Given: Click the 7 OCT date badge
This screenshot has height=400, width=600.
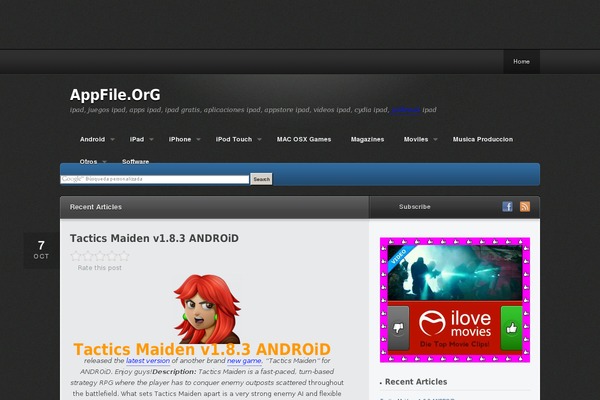Looking at the screenshot, I should [x=41, y=250].
